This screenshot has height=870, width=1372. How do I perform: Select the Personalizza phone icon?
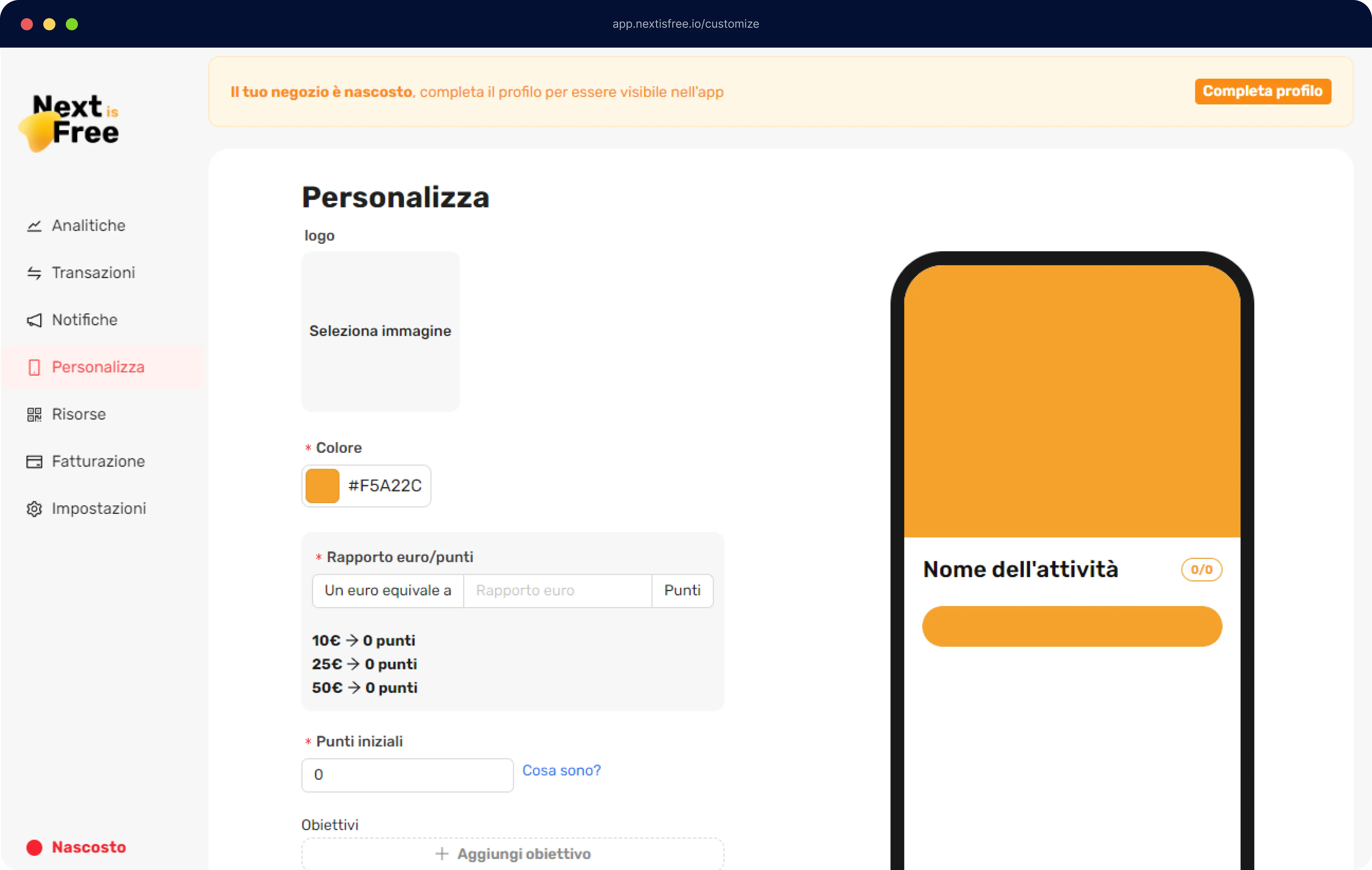(34, 367)
